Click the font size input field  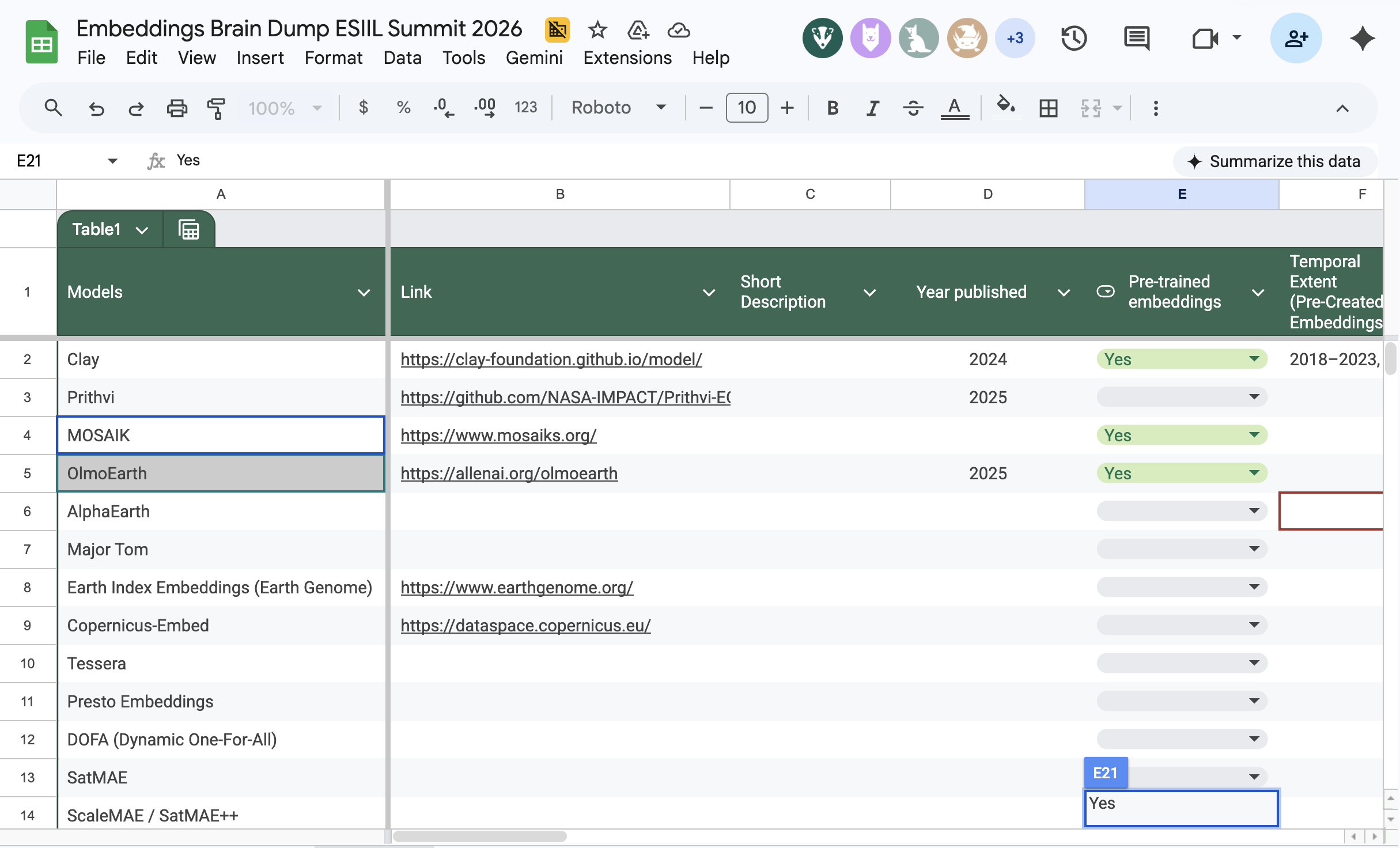tap(747, 108)
